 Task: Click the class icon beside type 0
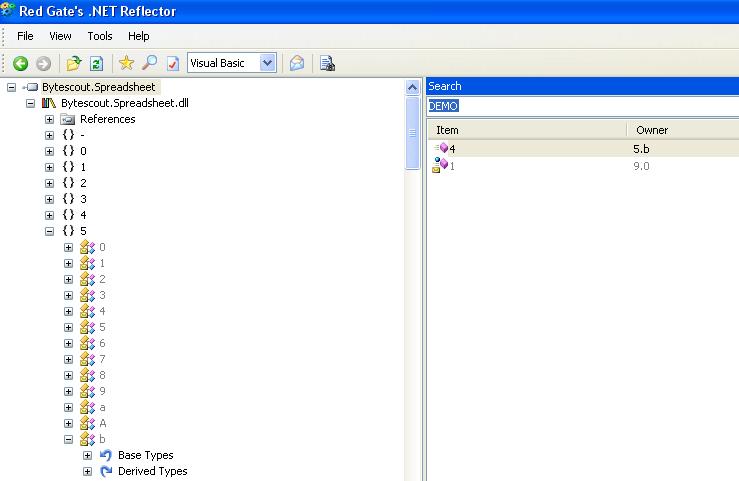point(87,247)
